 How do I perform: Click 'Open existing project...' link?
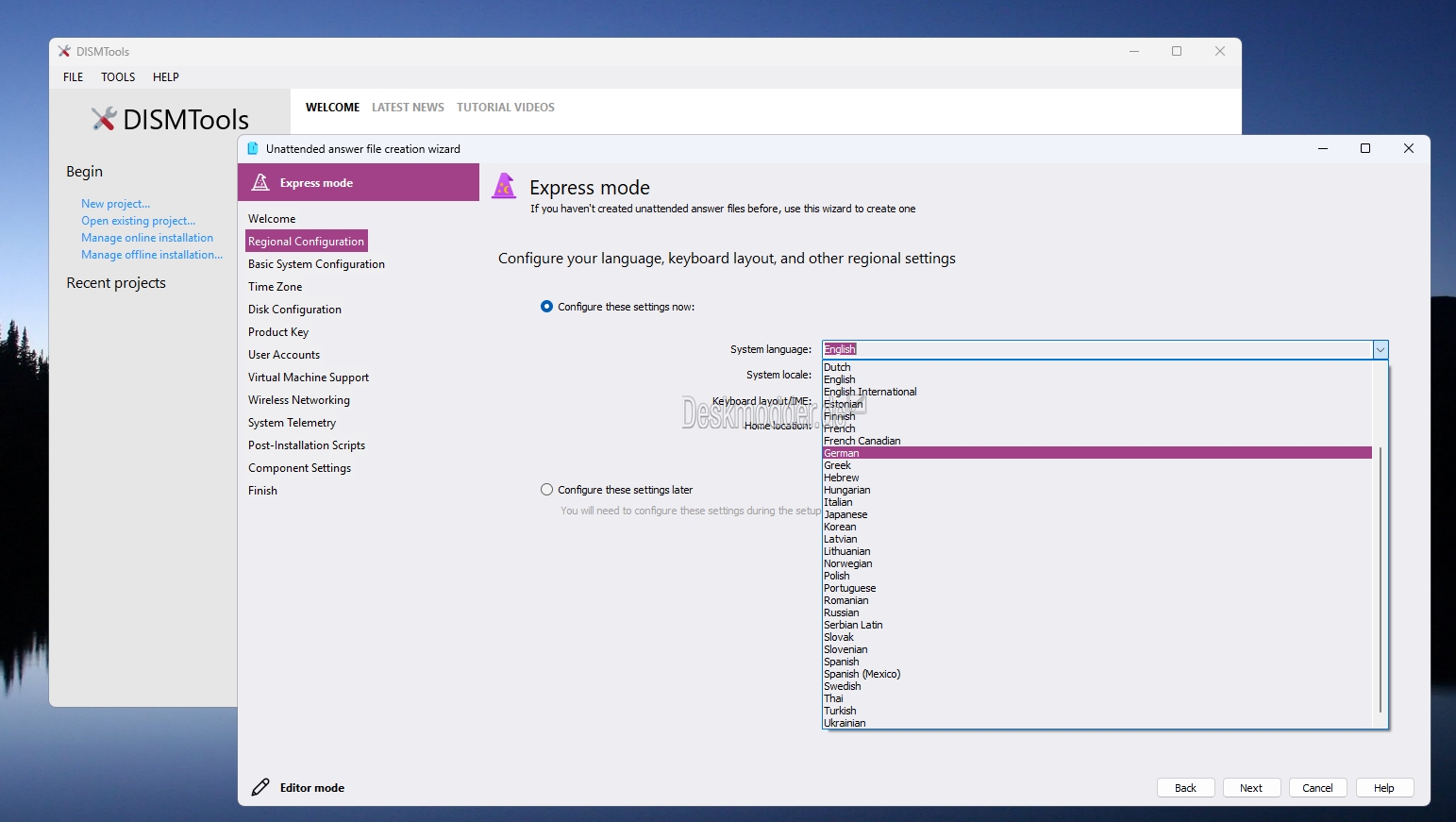[x=138, y=221]
